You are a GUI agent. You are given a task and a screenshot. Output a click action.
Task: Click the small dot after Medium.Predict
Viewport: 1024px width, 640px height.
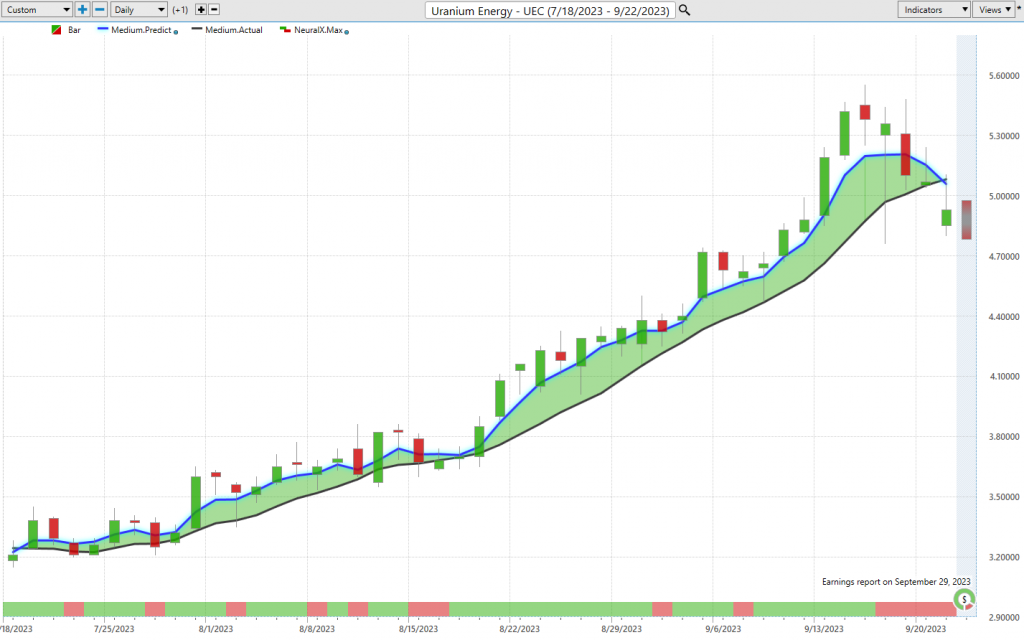176,32
